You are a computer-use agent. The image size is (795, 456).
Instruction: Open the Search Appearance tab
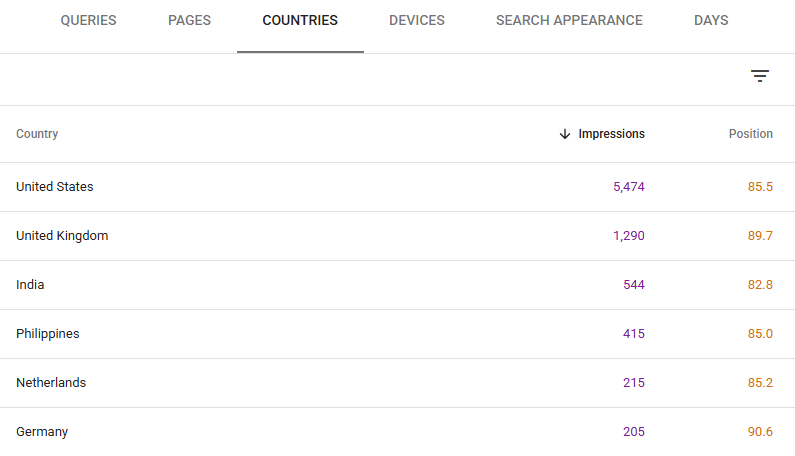point(569,20)
